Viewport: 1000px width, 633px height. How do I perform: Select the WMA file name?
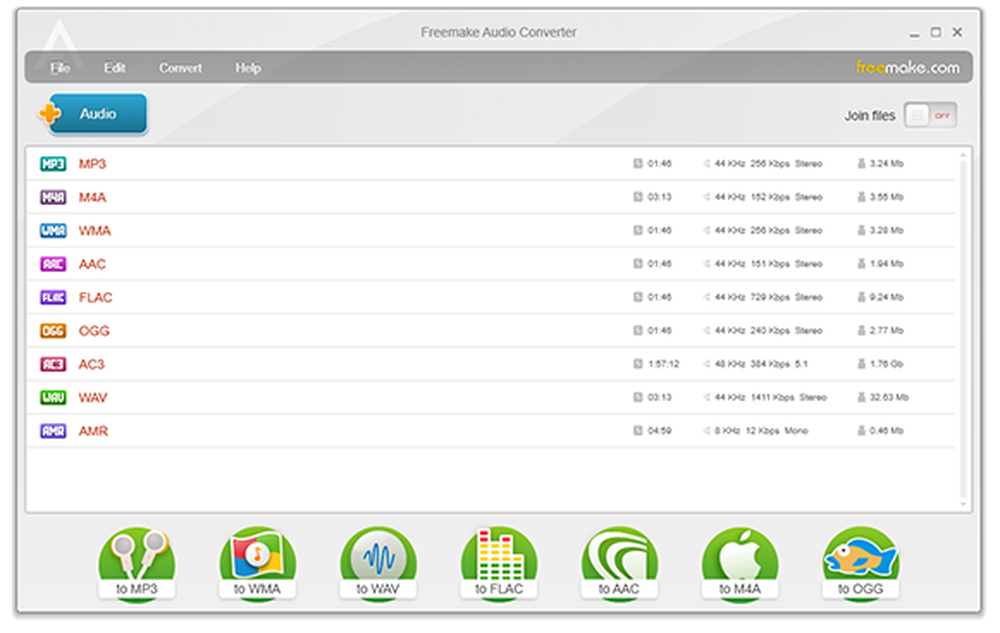[94, 230]
